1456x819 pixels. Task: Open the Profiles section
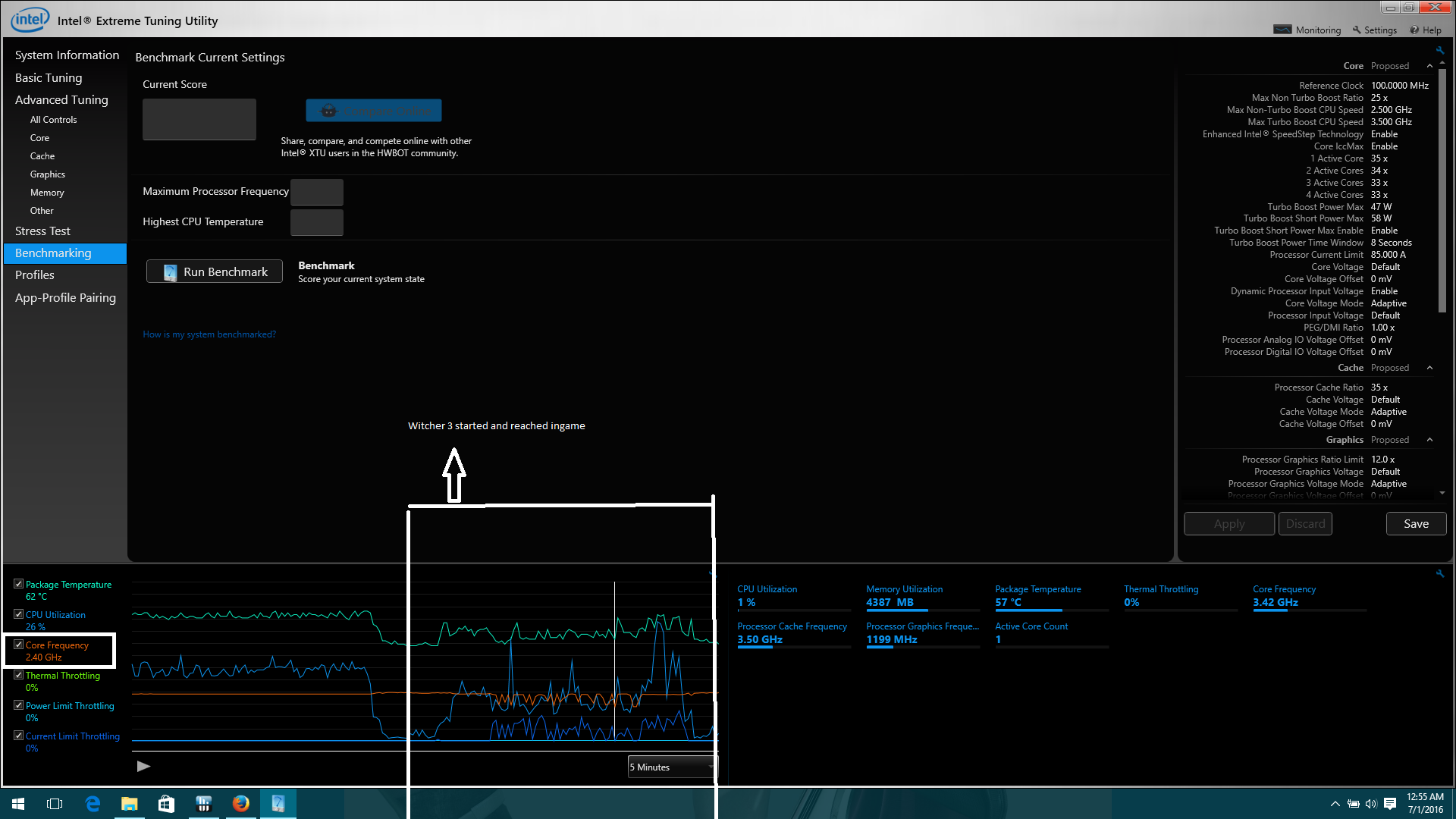coord(35,275)
